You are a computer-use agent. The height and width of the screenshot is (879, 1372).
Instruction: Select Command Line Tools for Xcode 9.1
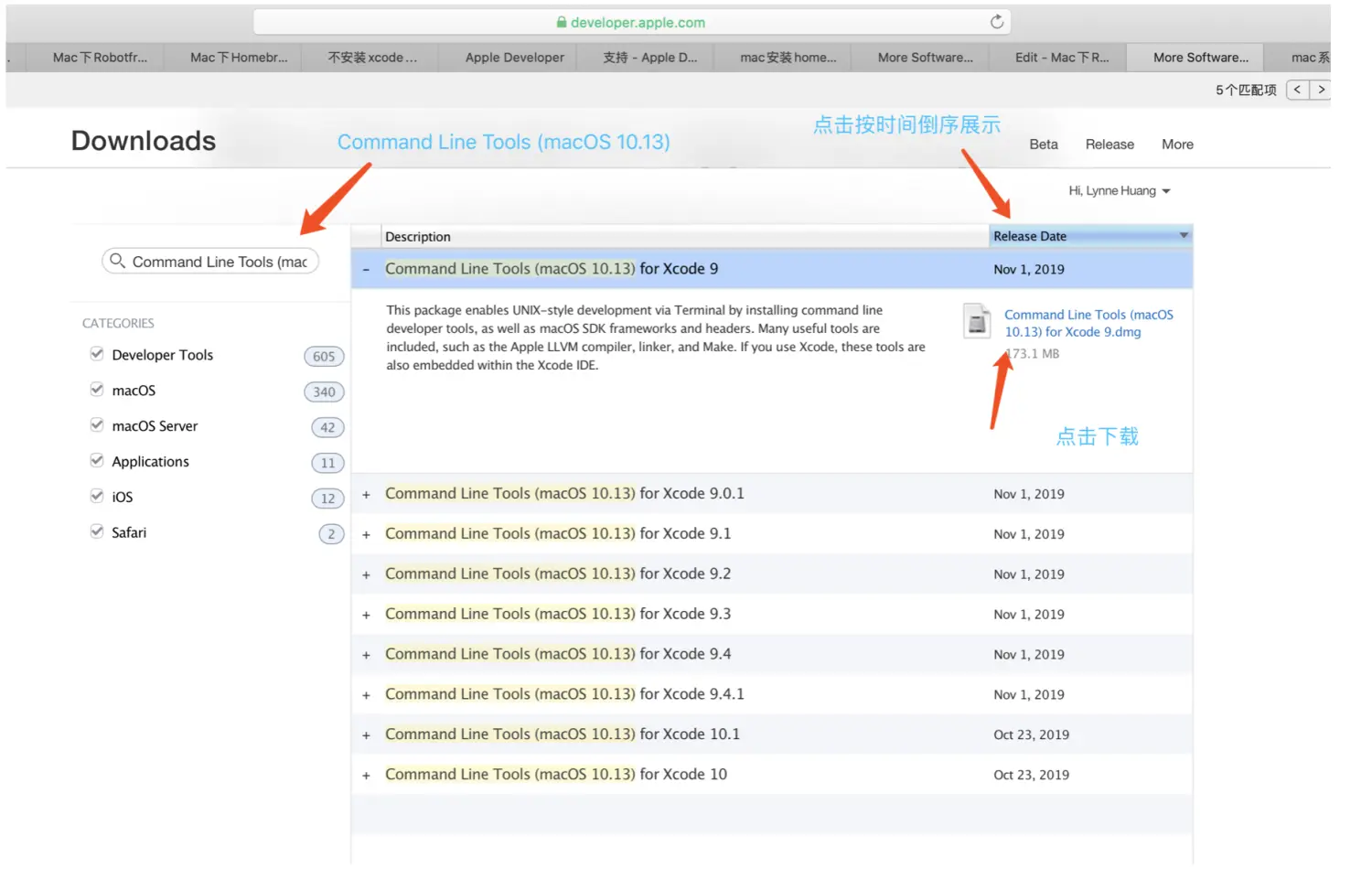coord(558,534)
